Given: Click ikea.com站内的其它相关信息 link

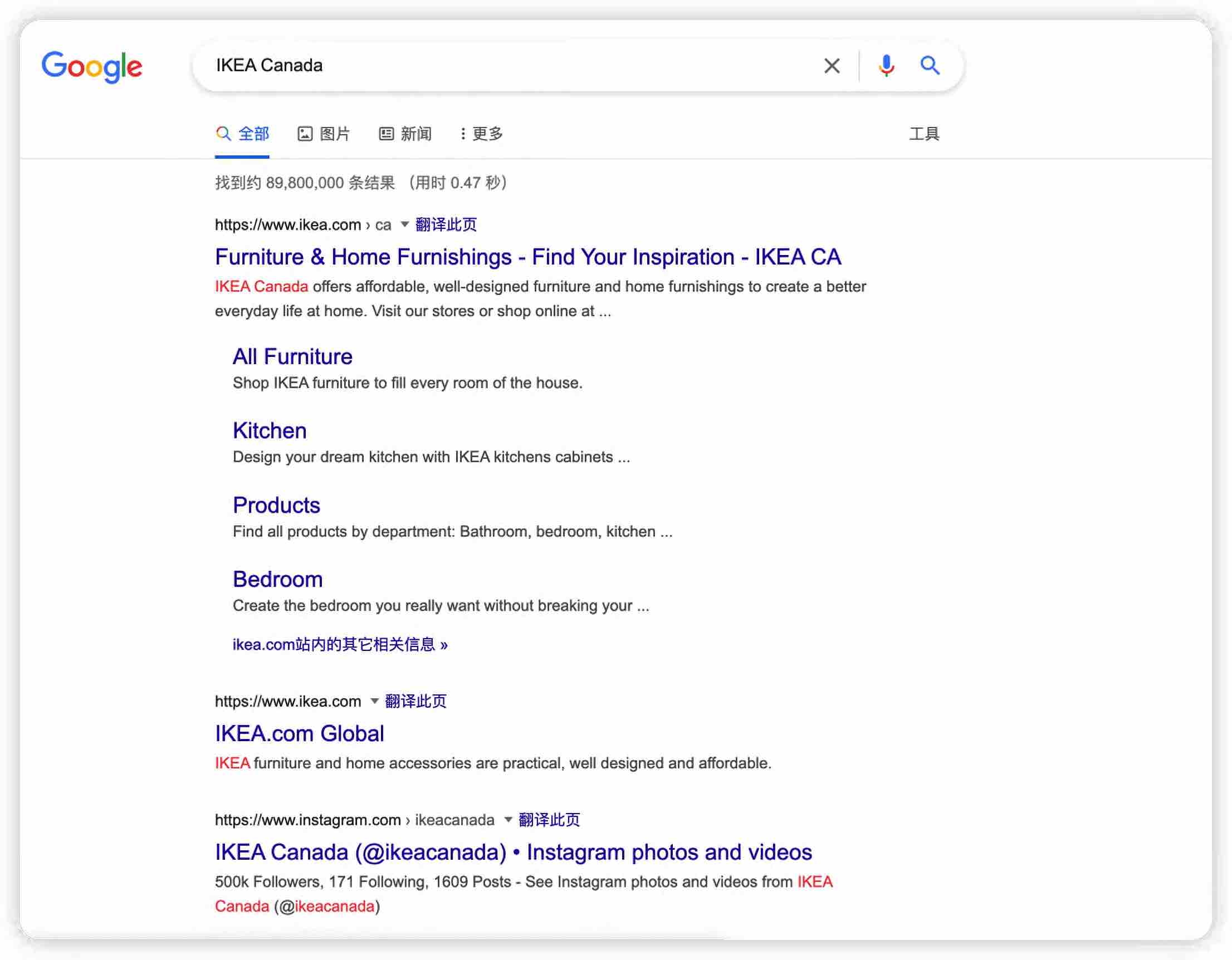Looking at the screenshot, I should coord(340,644).
